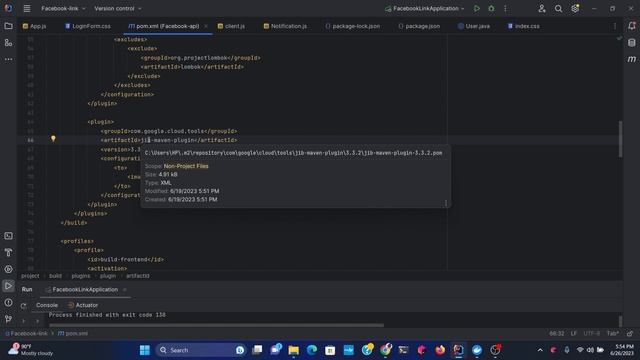This screenshot has width=640, height=360.
Task: Open Maven tool window
Action: [632, 59]
